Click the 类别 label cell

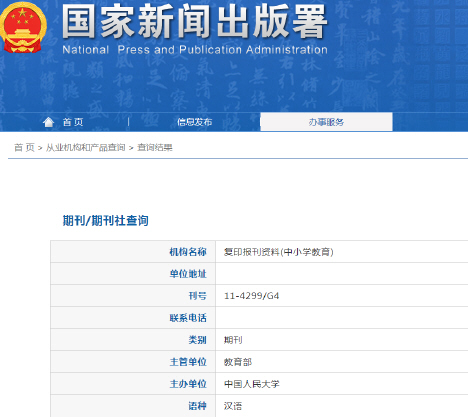pos(133,340)
